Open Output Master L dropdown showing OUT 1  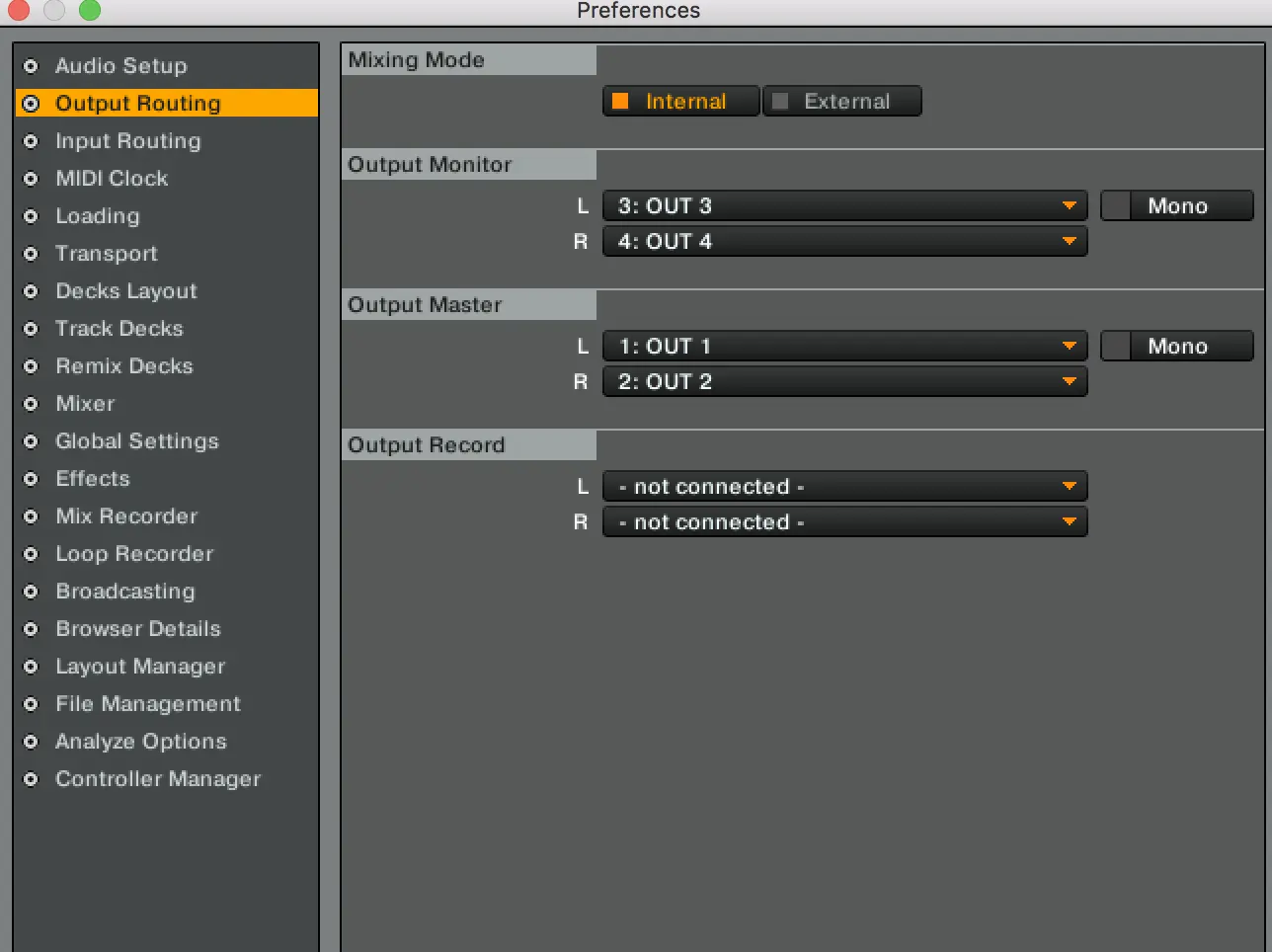click(844, 347)
